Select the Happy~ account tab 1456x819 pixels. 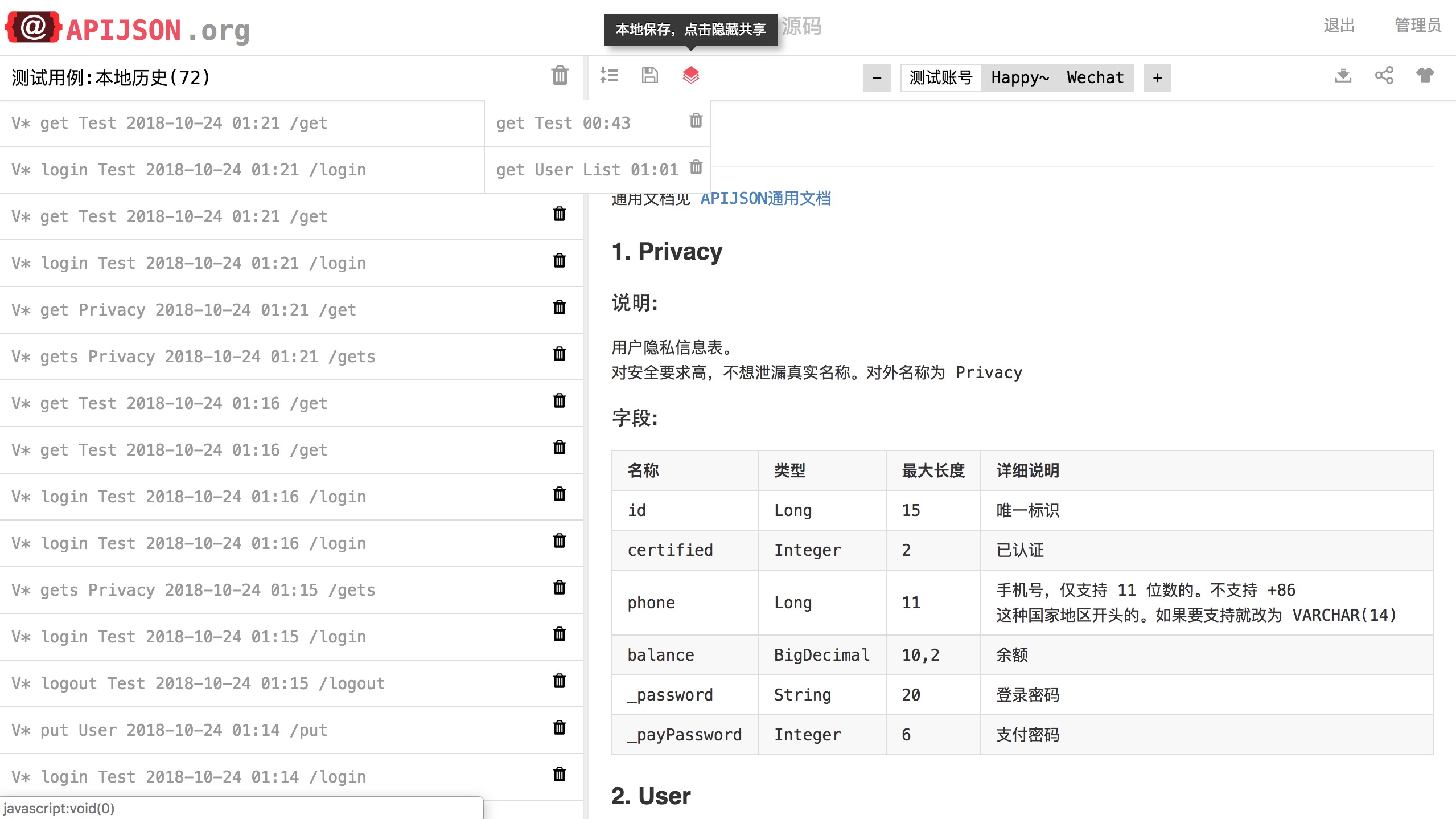(1019, 78)
